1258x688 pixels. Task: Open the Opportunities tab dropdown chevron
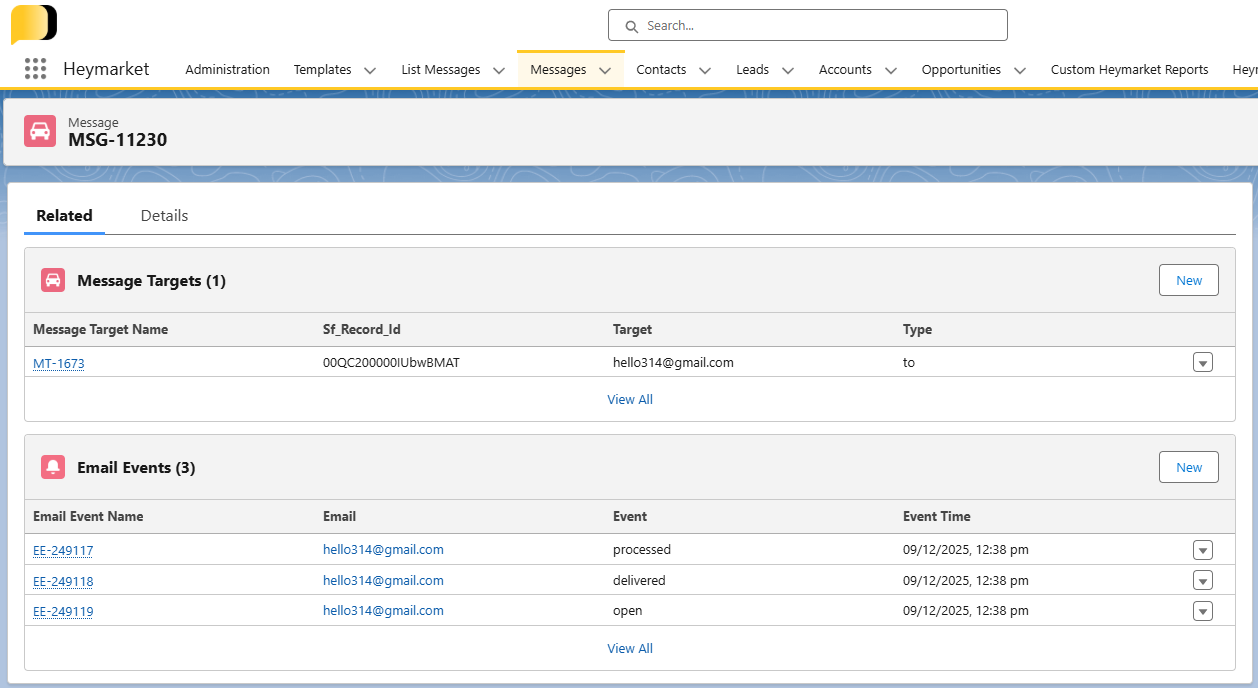tap(1019, 70)
